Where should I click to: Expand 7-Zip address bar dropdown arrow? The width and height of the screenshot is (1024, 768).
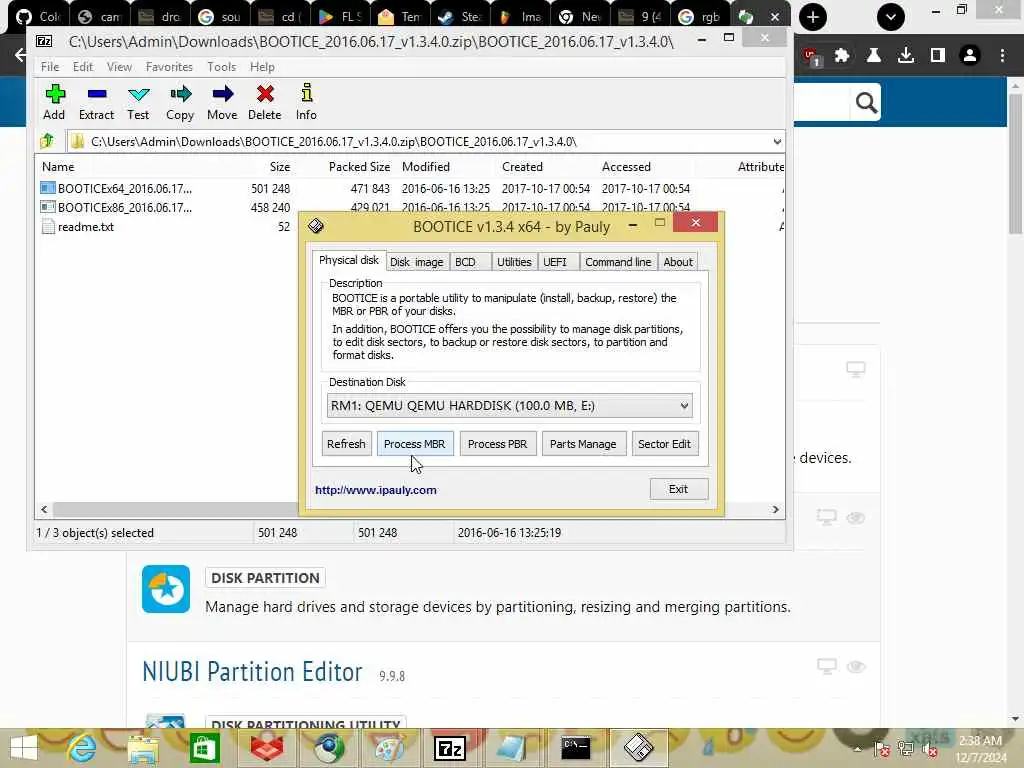pos(776,142)
